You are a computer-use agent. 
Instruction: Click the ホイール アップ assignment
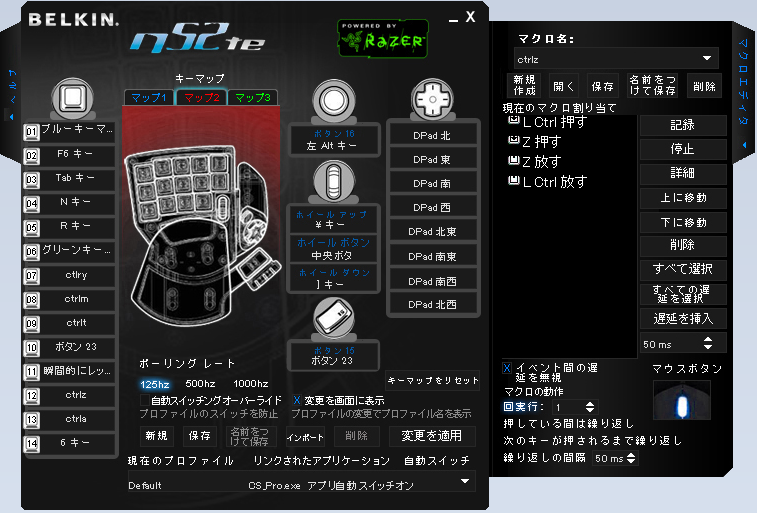tap(332, 220)
